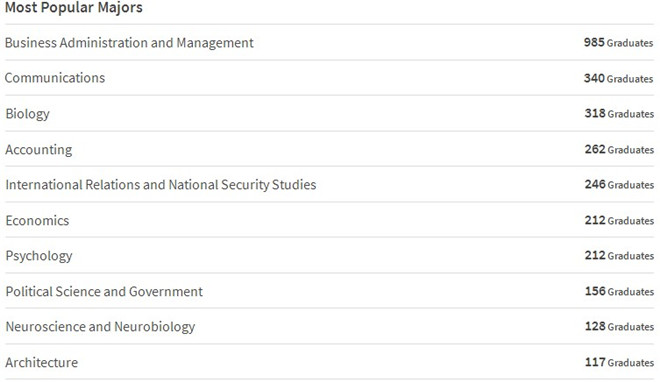Screen dimensions: 660x382
Task: Click 156 Graduates for Political Science
Action: point(619,291)
